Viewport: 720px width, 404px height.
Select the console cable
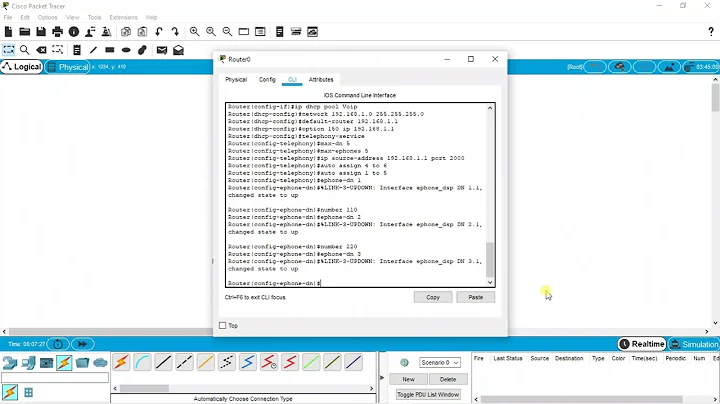point(142,362)
